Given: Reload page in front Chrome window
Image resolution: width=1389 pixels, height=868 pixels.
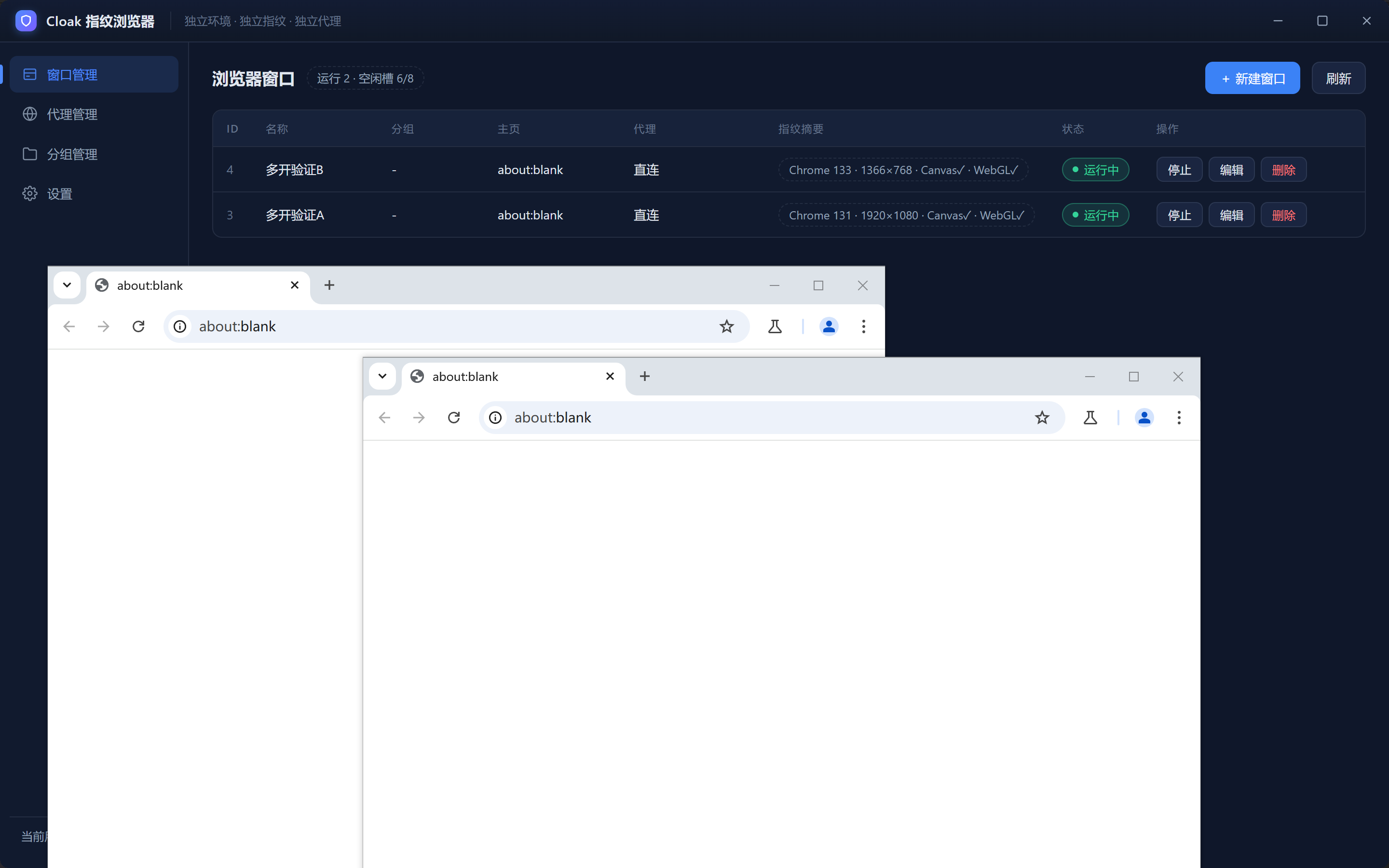Looking at the screenshot, I should tap(454, 418).
